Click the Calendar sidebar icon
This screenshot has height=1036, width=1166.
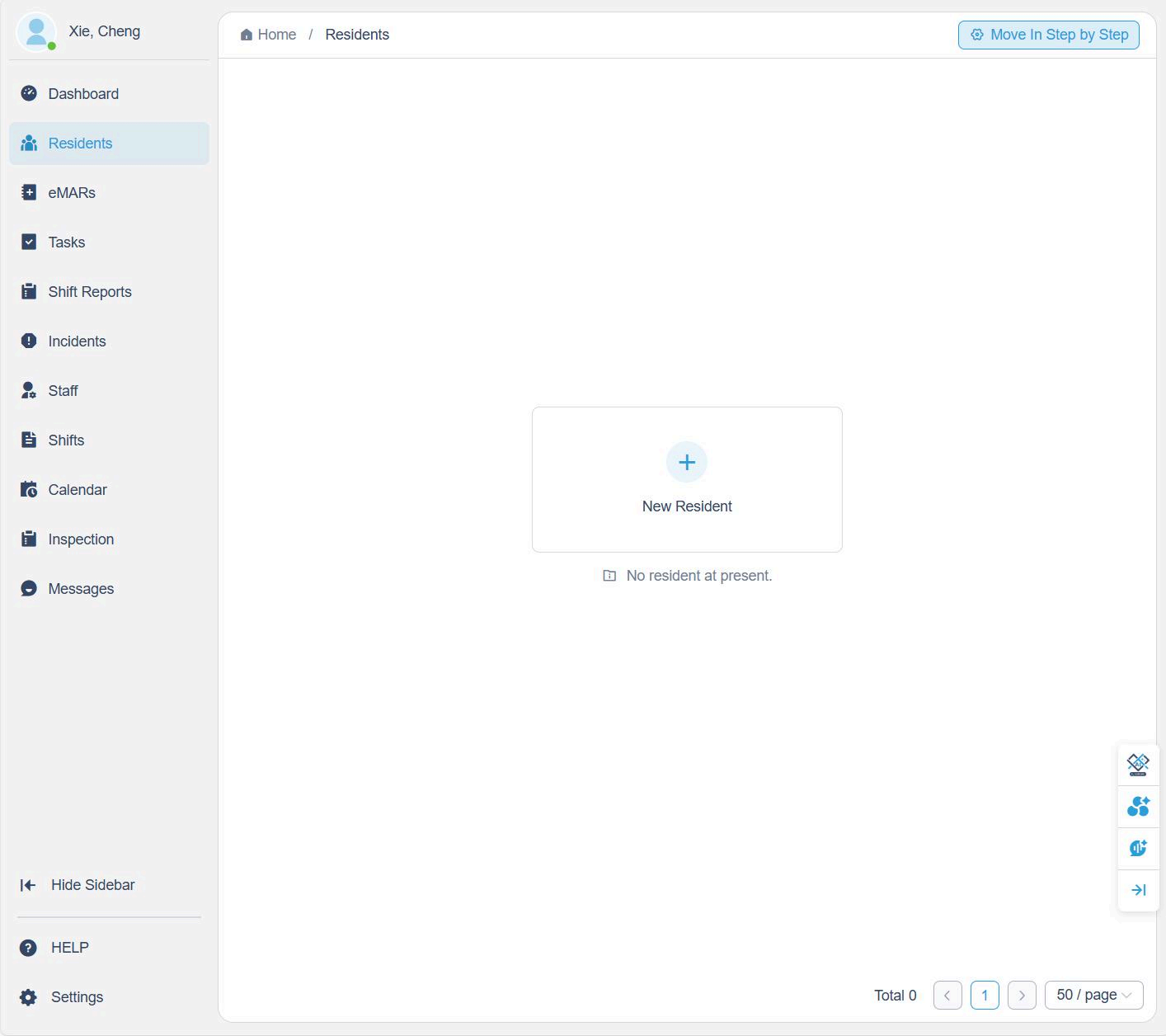[x=29, y=490]
